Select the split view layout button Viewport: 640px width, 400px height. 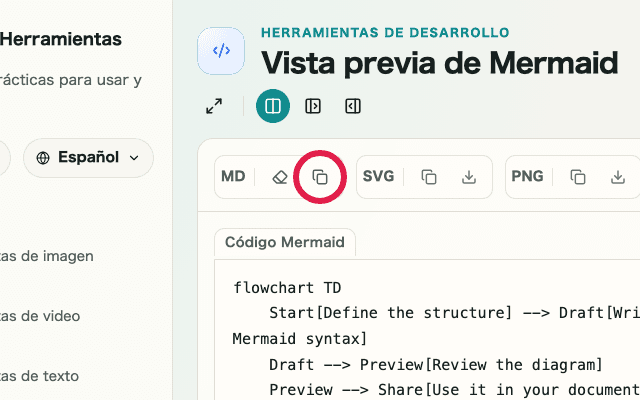tap(273, 106)
